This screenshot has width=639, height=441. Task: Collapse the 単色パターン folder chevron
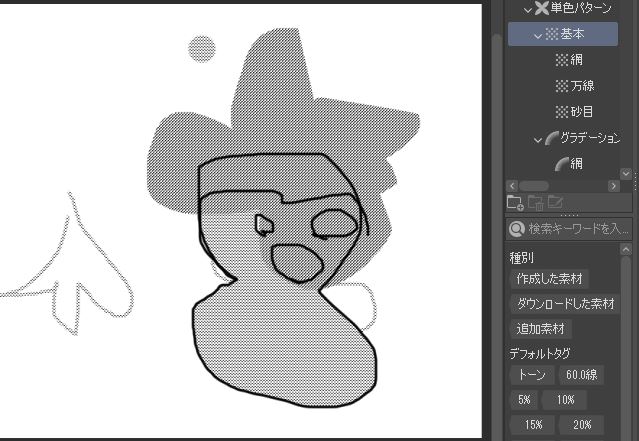tap(528, 9)
